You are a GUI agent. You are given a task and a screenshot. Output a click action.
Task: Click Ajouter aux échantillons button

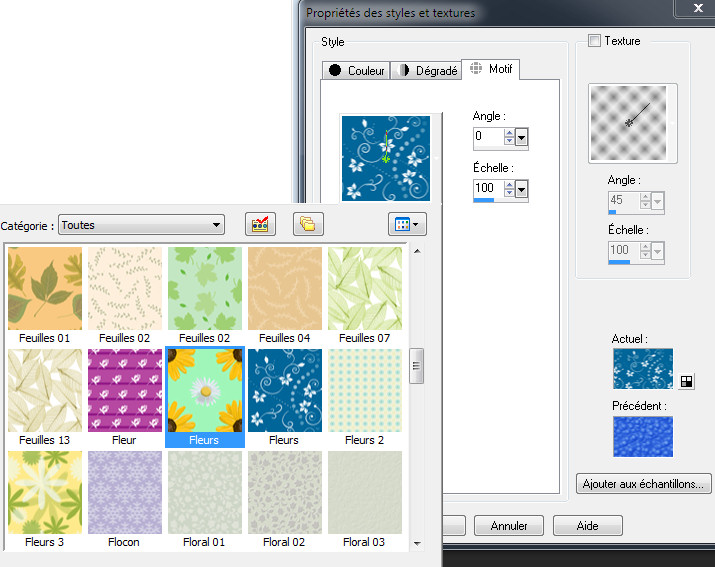644,484
